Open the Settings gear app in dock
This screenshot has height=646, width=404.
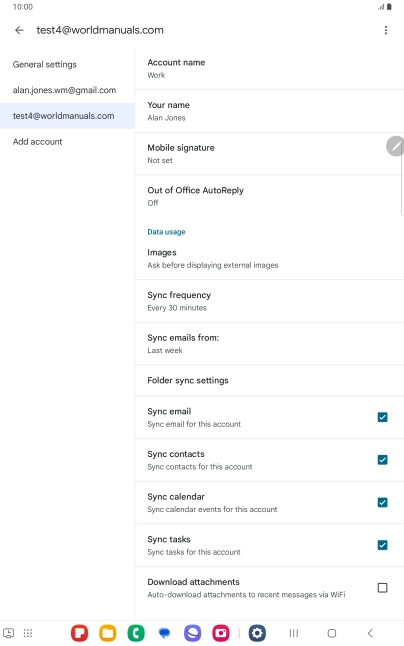pos(257,633)
